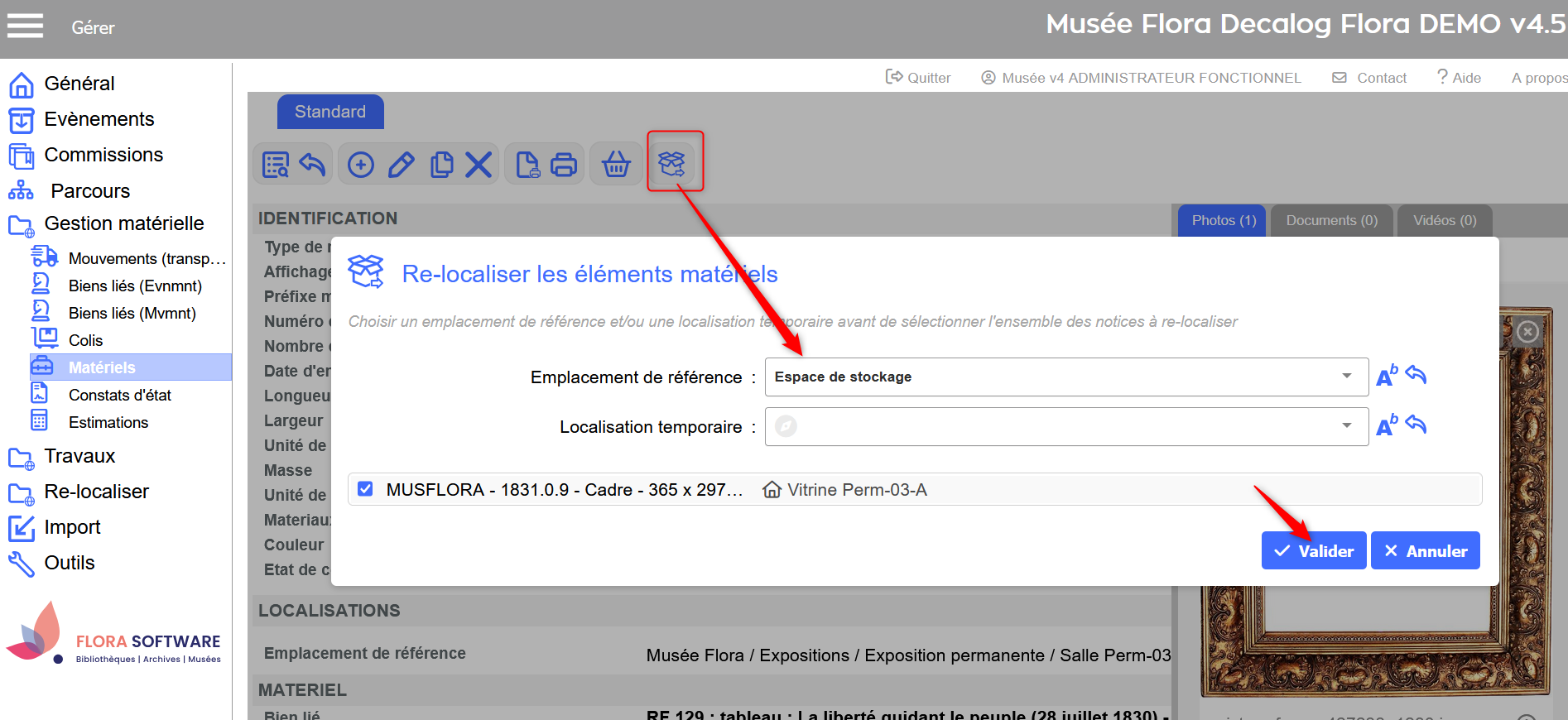Add to basket using basket icon
Screen dimensions: 1568x720
pos(616,165)
